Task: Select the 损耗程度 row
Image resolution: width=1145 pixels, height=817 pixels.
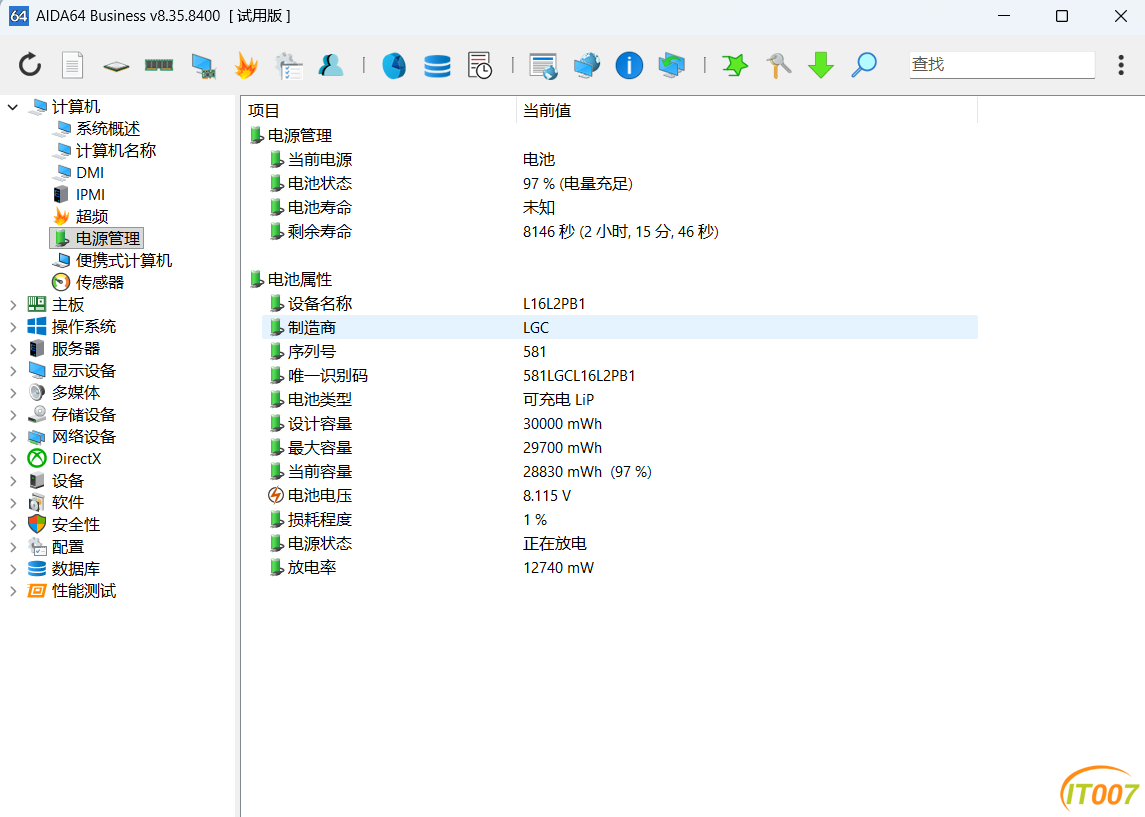Action: 620,519
